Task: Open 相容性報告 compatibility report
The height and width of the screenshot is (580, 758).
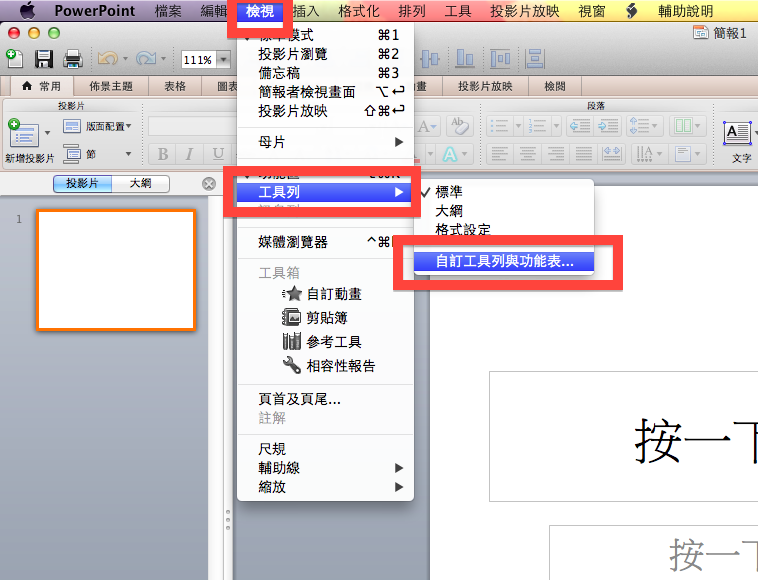Action: point(325,365)
